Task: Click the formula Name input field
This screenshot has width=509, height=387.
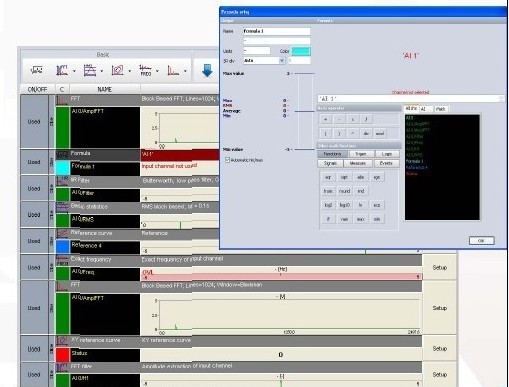Action: [x=277, y=31]
